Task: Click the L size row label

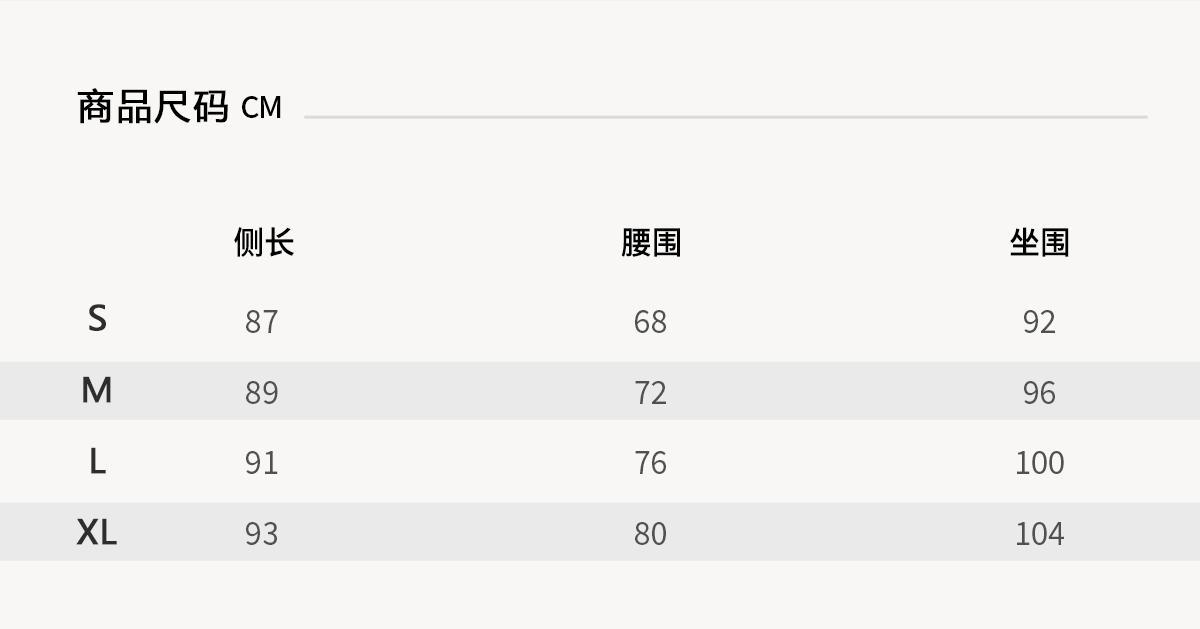Action: click(97, 461)
